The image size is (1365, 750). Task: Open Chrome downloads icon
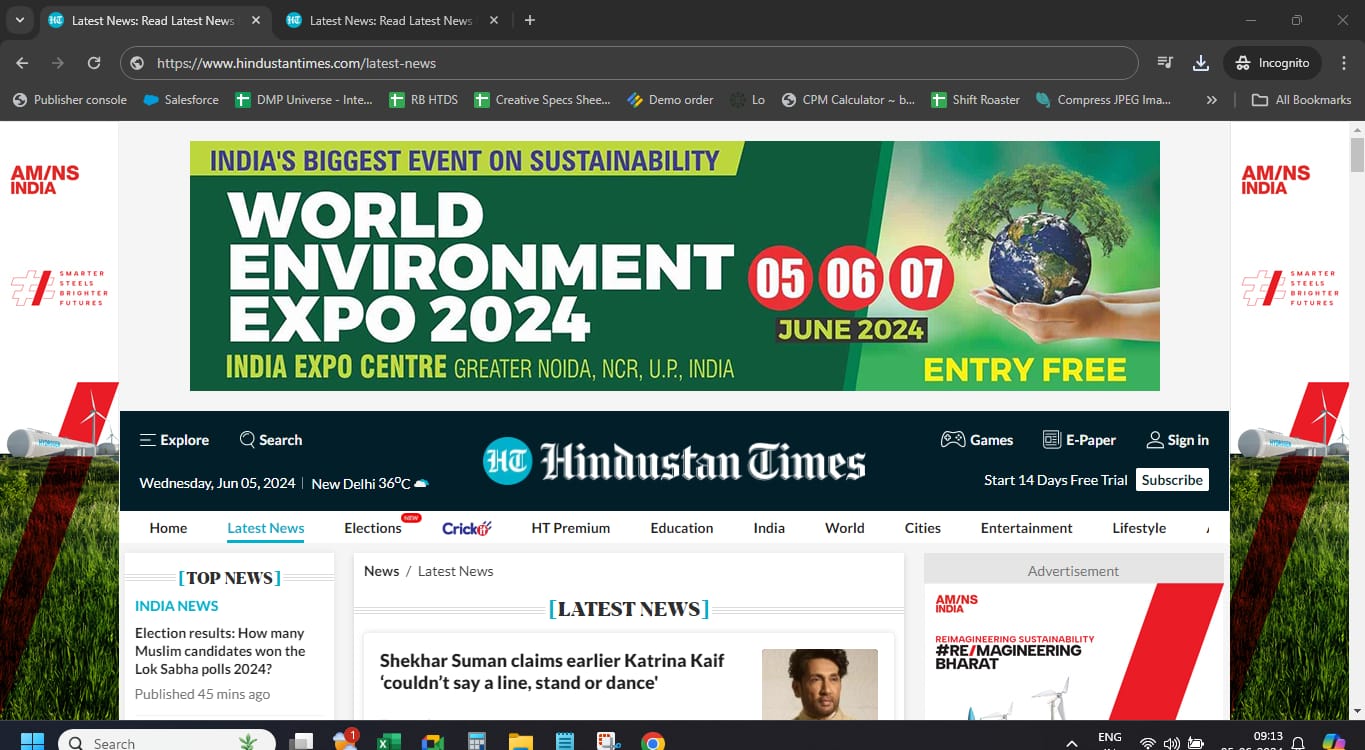(1201, 63)
